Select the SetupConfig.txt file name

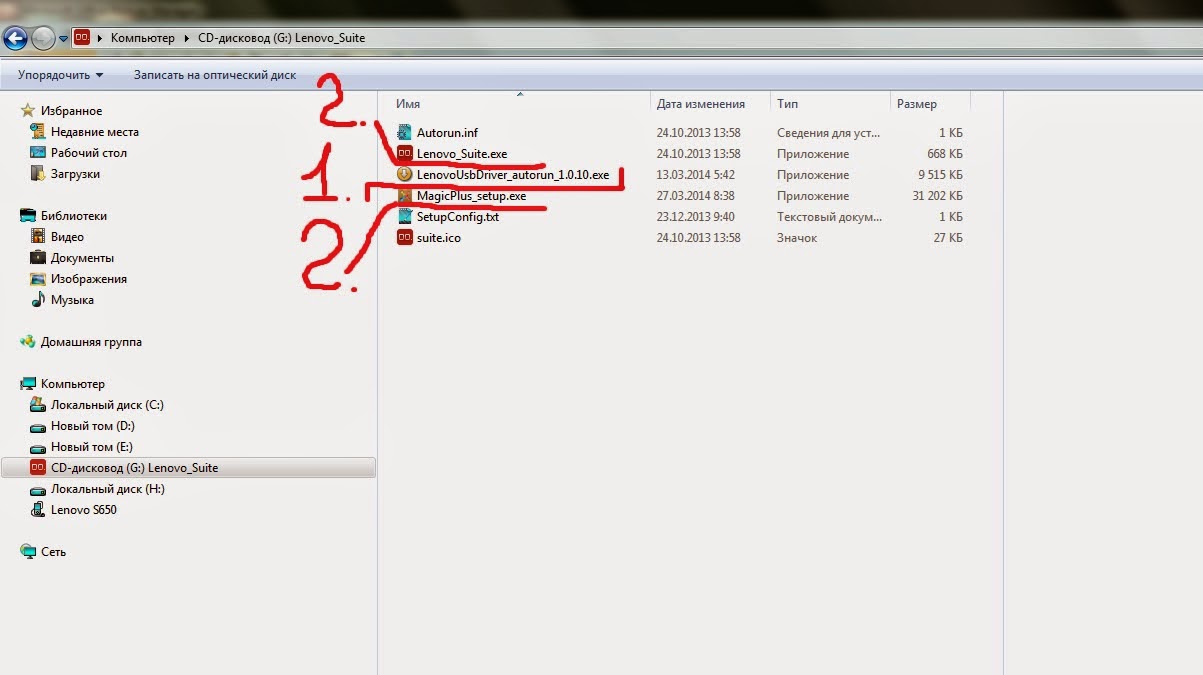[x=458, y=217]
